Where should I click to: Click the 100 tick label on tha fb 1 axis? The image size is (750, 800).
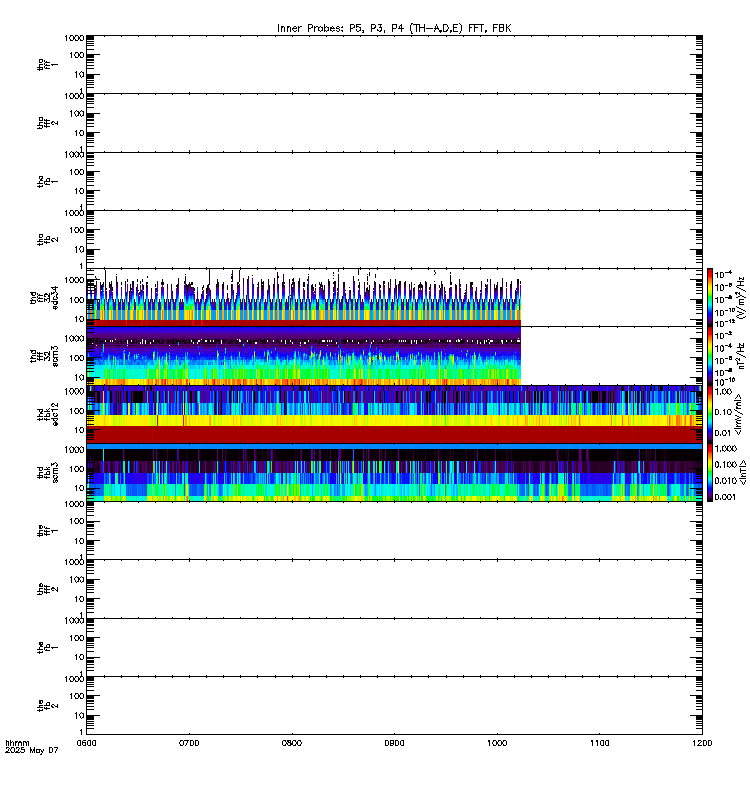[x=77, y=172]
